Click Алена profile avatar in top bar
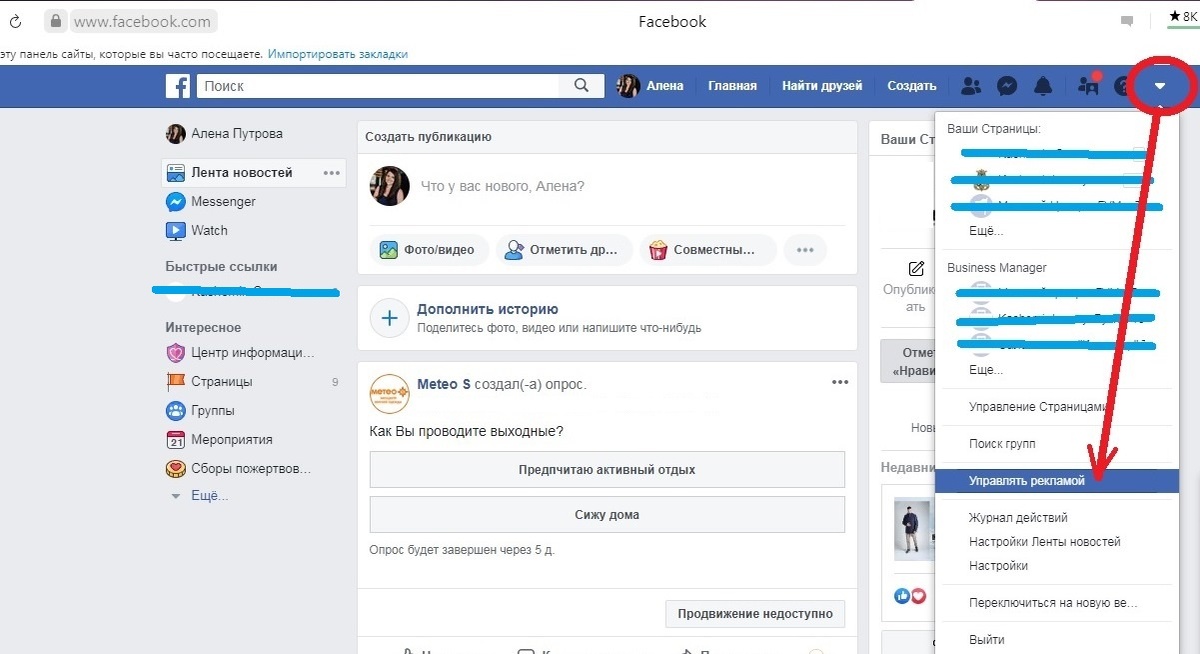Image resolution: width=1200 pixels, height=654 pixels. (628, 86)
